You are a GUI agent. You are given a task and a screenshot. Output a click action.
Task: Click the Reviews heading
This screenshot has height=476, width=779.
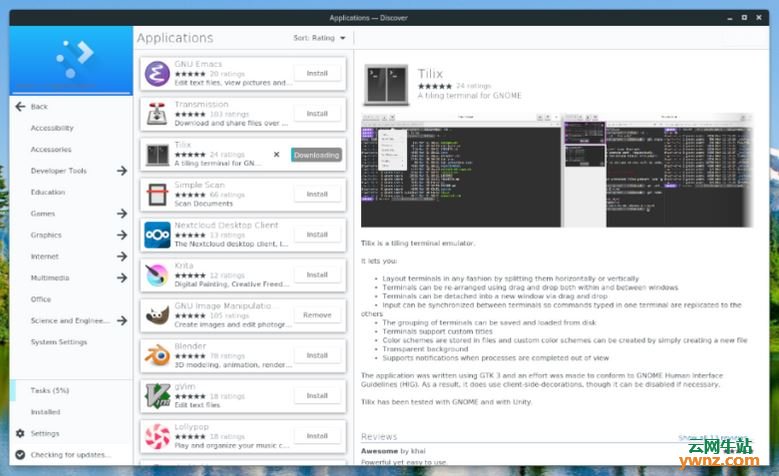(379, 436)
